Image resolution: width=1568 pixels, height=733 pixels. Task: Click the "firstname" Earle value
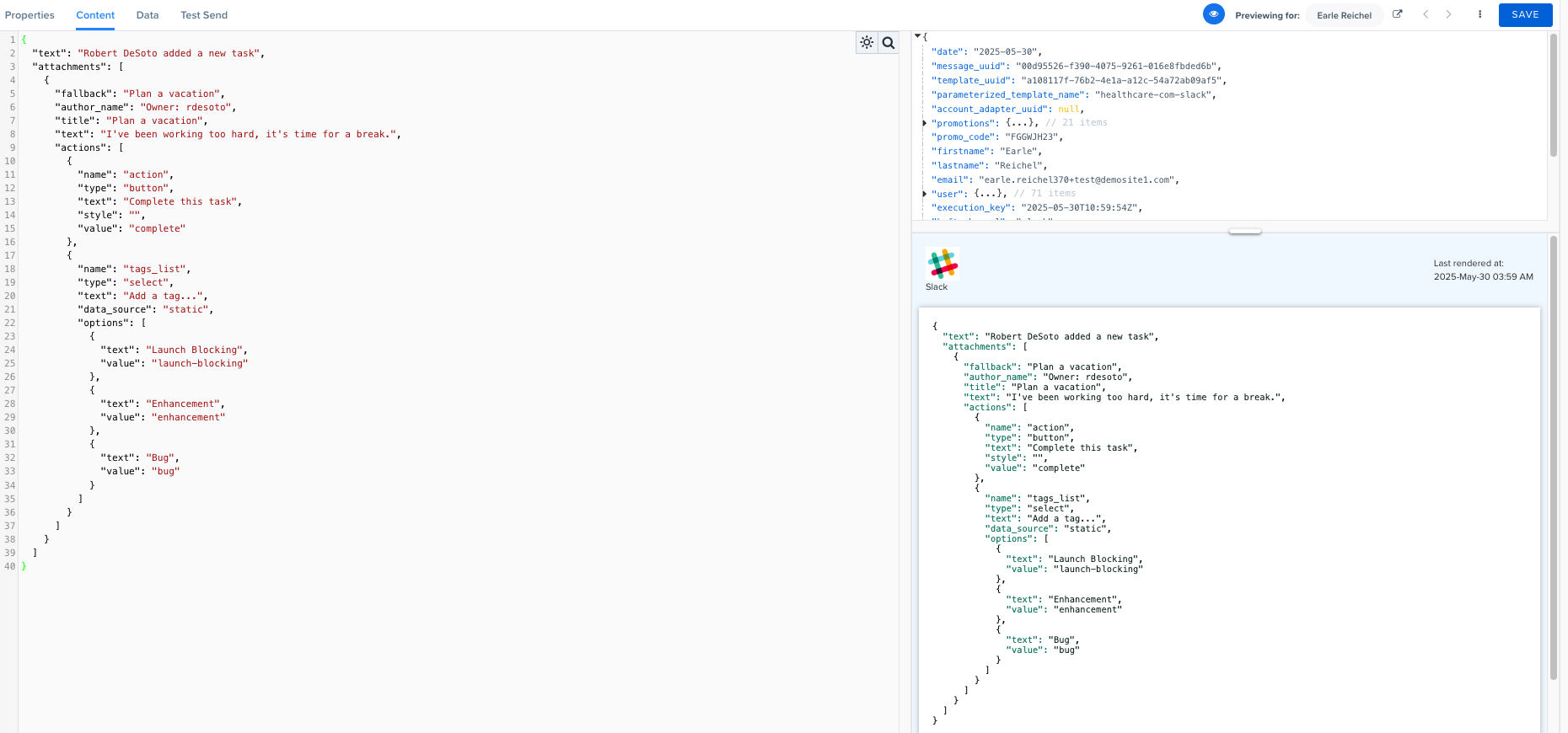coord(1018,151)
